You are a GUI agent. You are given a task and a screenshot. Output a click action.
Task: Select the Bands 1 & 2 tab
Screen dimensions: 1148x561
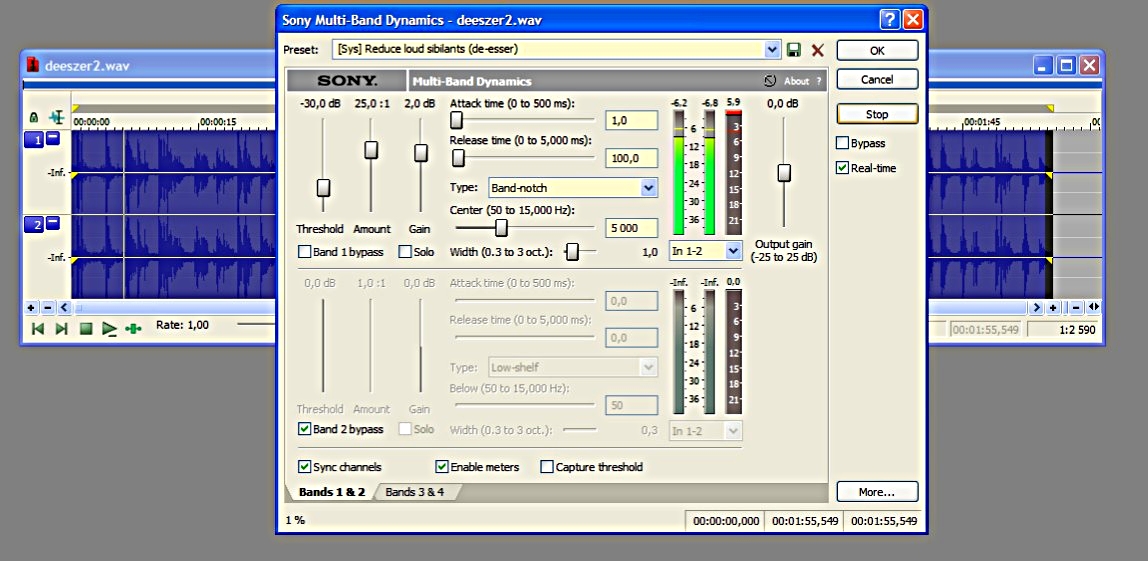click(332, 492)
